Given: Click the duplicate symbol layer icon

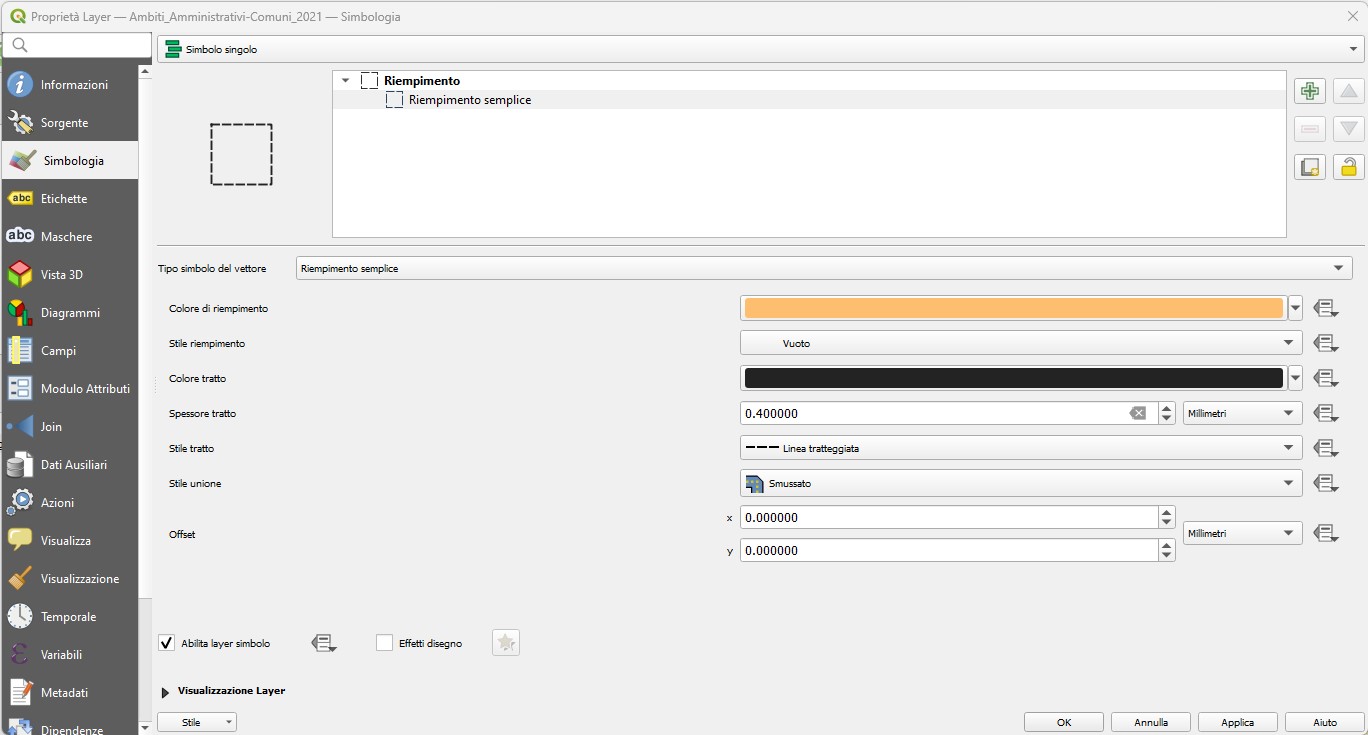Looking at the screenshot, I should [x=1310, y=167].
